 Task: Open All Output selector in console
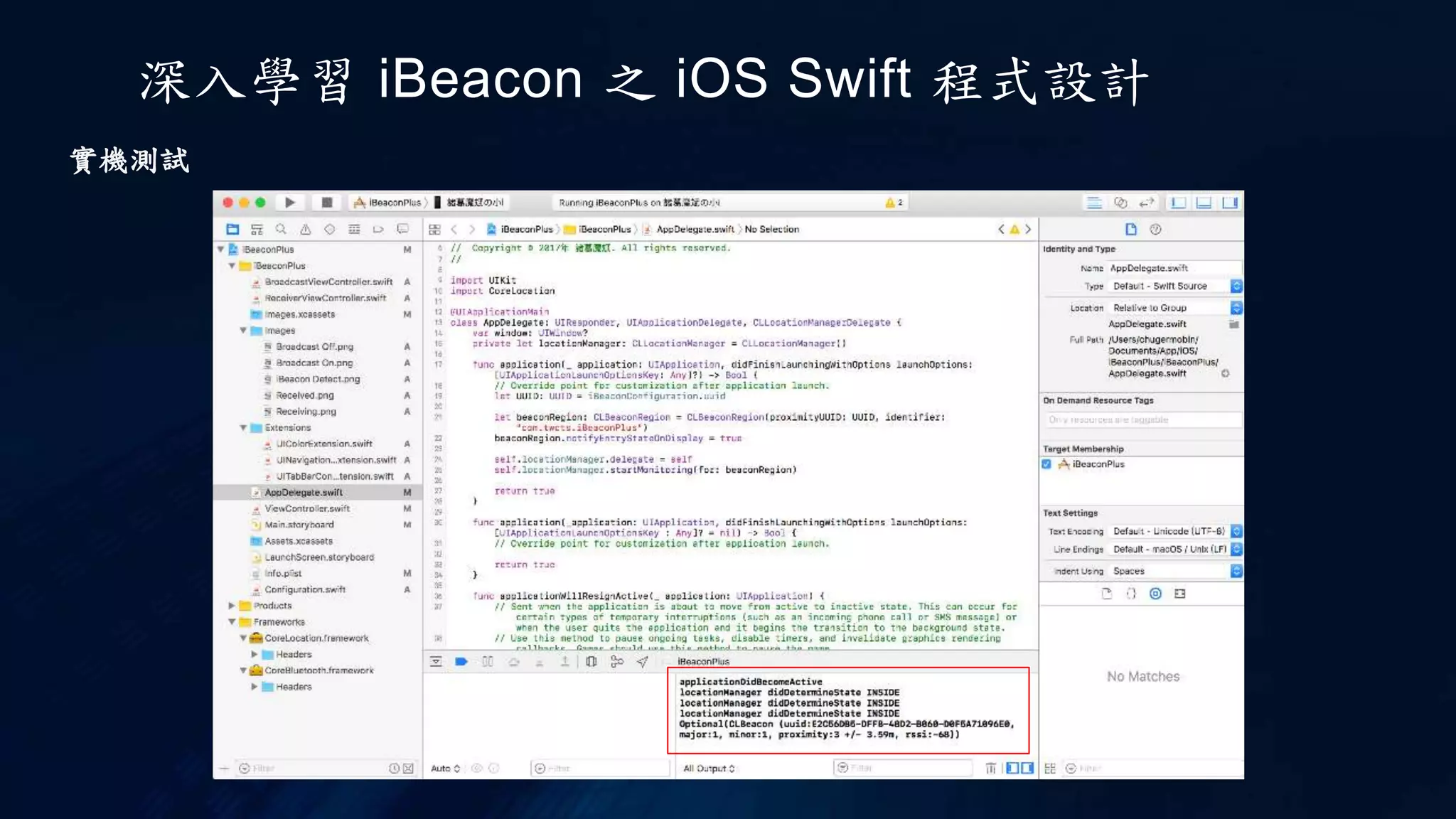click(x=709, y=769)
